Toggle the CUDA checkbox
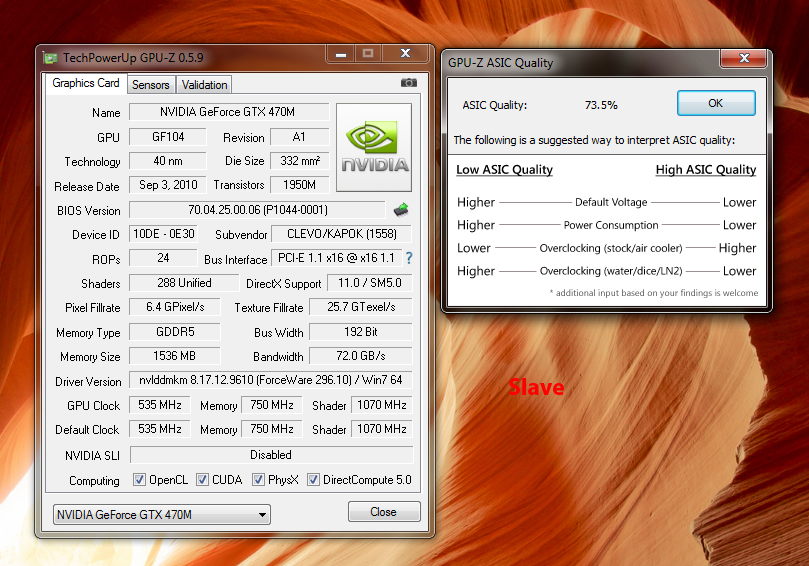This screenshot has width=809, height=566. [203, 480]
